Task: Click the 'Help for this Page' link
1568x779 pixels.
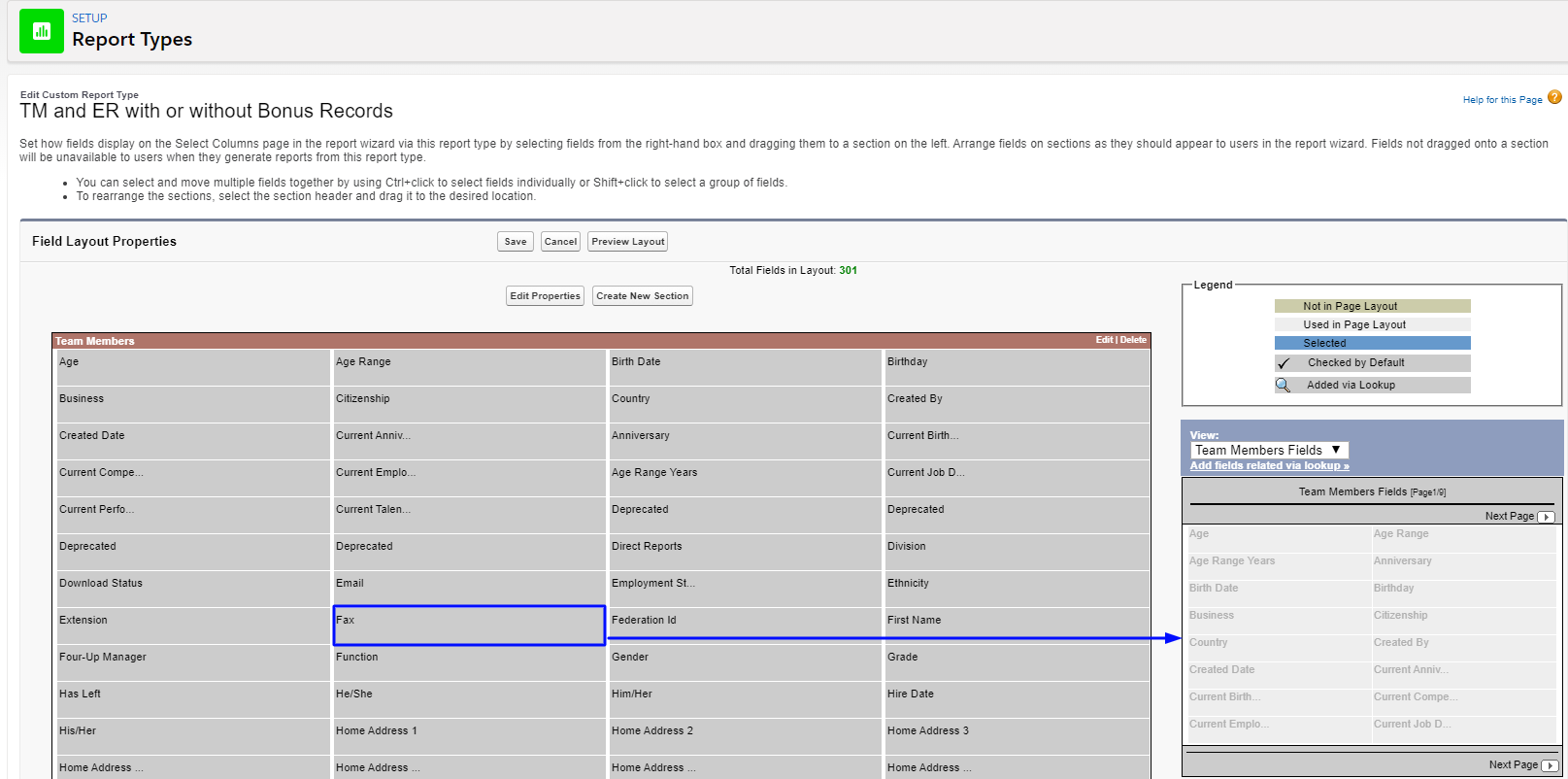Action: tap(1502, 100)
